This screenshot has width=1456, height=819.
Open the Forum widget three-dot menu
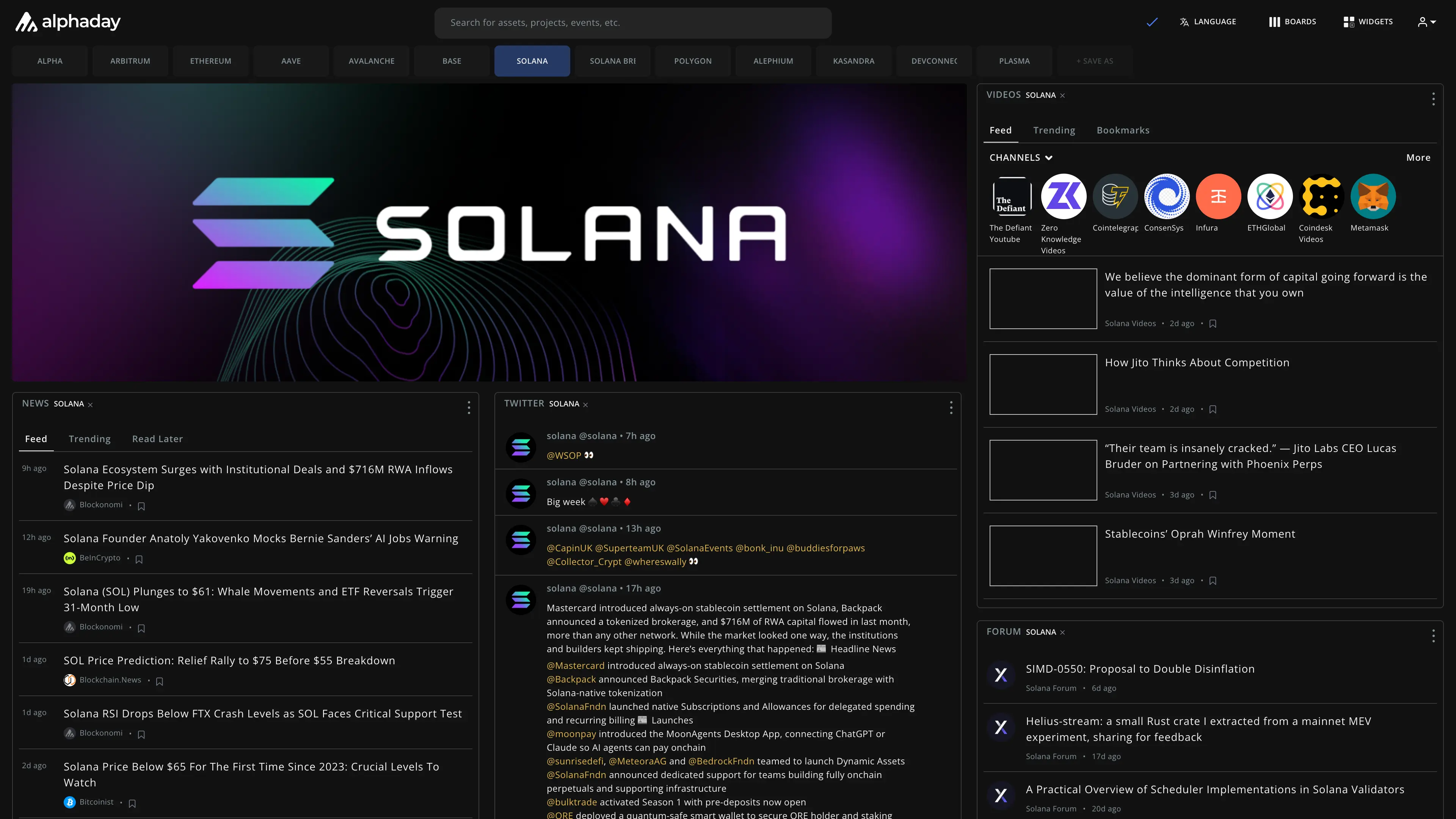(x=1433, y=636)
